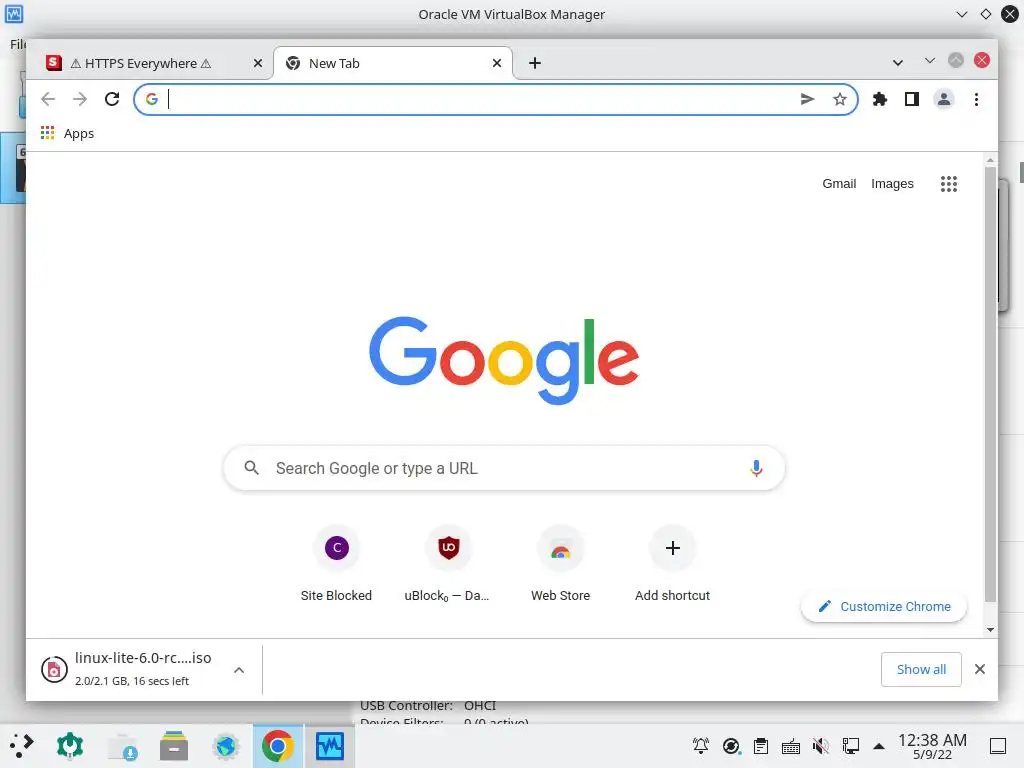Image resolution: width=1024 pixels, height=768 pixels.
Task: Open VirtualBox Manager title bar dropdown chevron
Action: [x=961, y=14]
